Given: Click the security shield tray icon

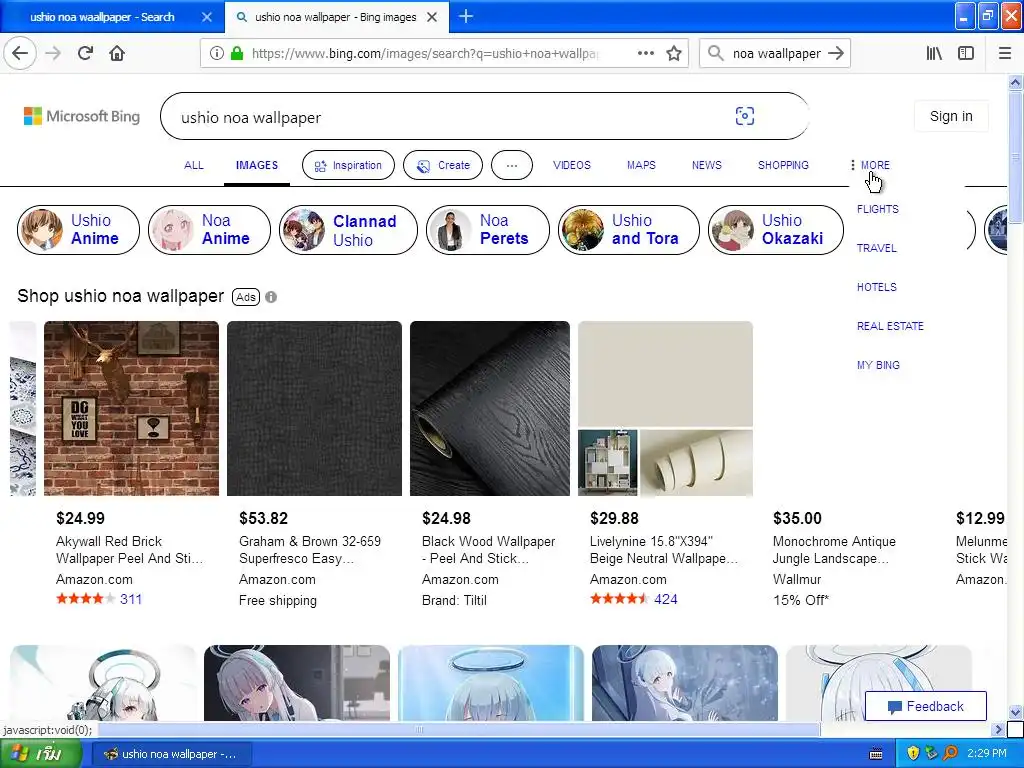Looking at the screenshot, I should pos(913,753).
